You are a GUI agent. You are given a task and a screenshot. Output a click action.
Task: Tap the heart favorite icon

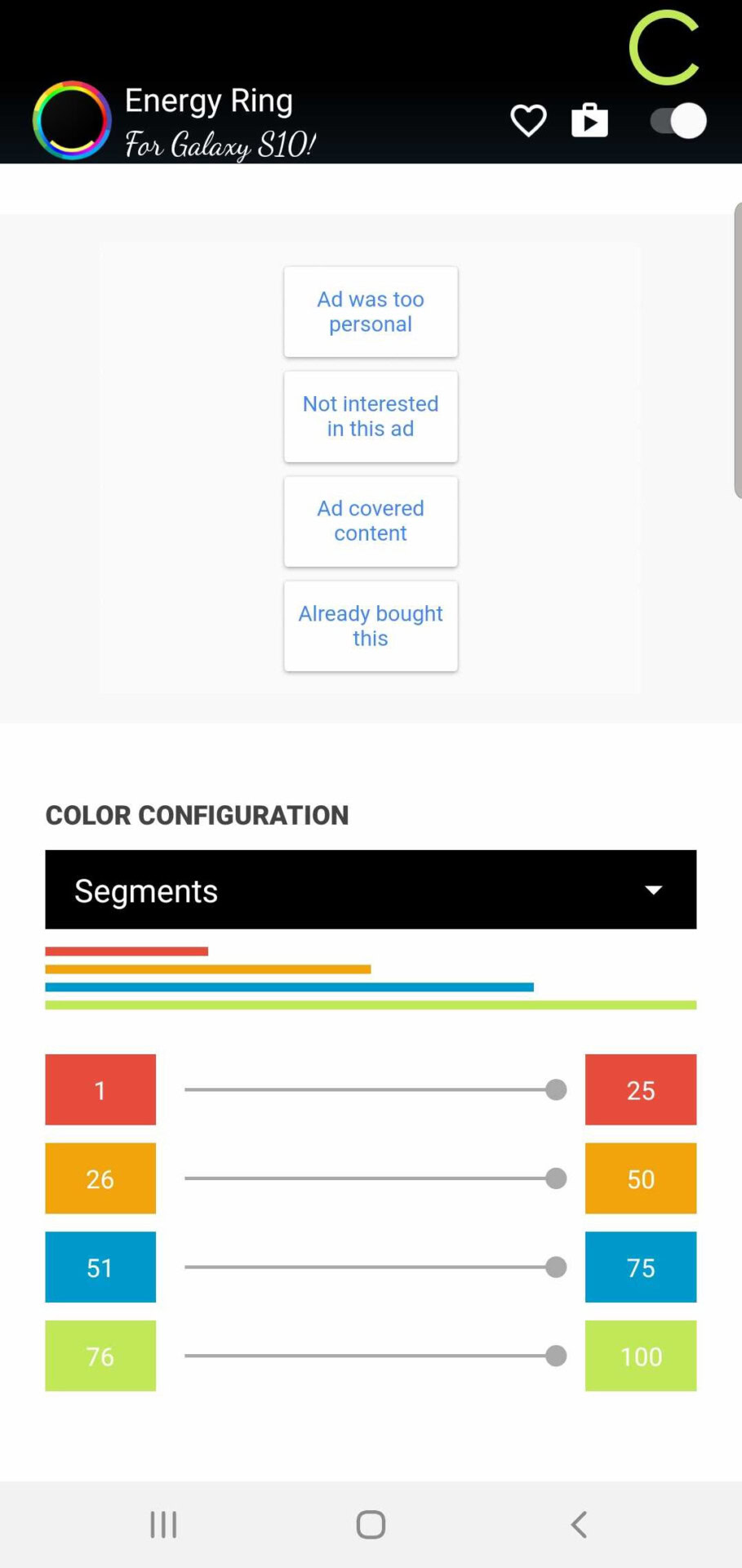click(x=528, y=121)
